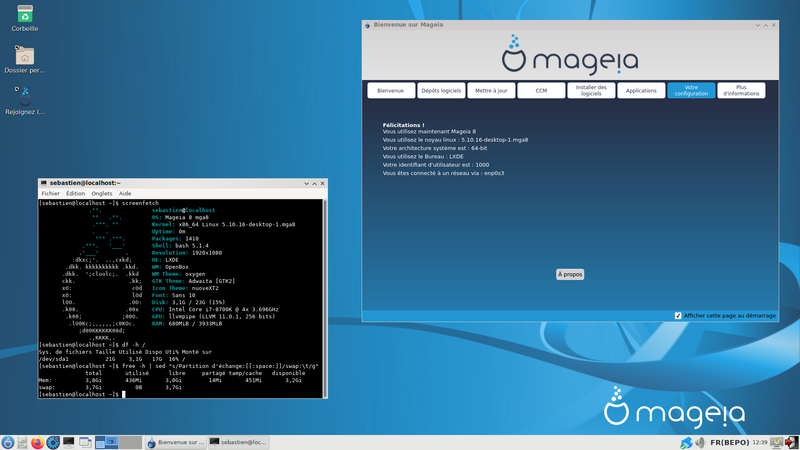This screenshot has width=800, height=450.
Task: Uncheck 'Afficher cette page au démarrage'
Action: [678, 316]
